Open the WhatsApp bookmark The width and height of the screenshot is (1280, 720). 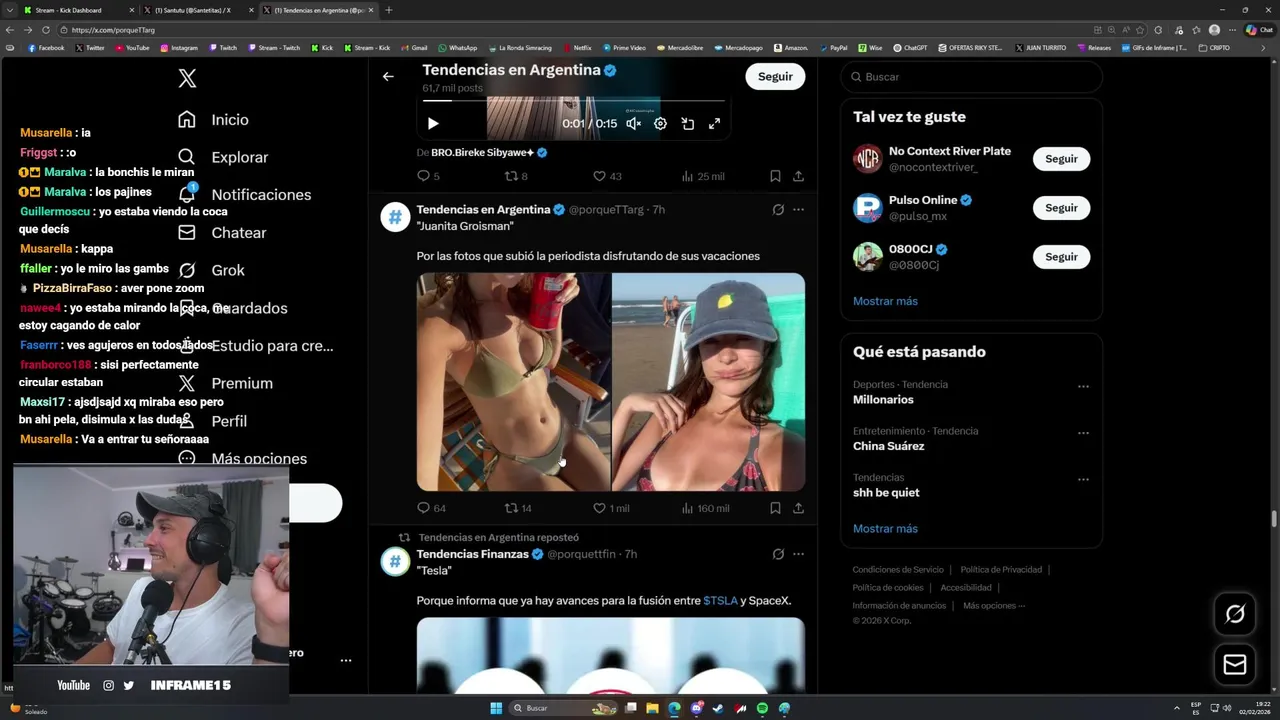(457, 48)
